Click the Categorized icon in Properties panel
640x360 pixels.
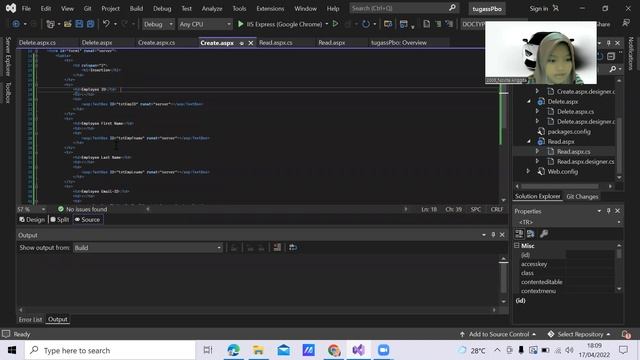click(x=519, y=233)
